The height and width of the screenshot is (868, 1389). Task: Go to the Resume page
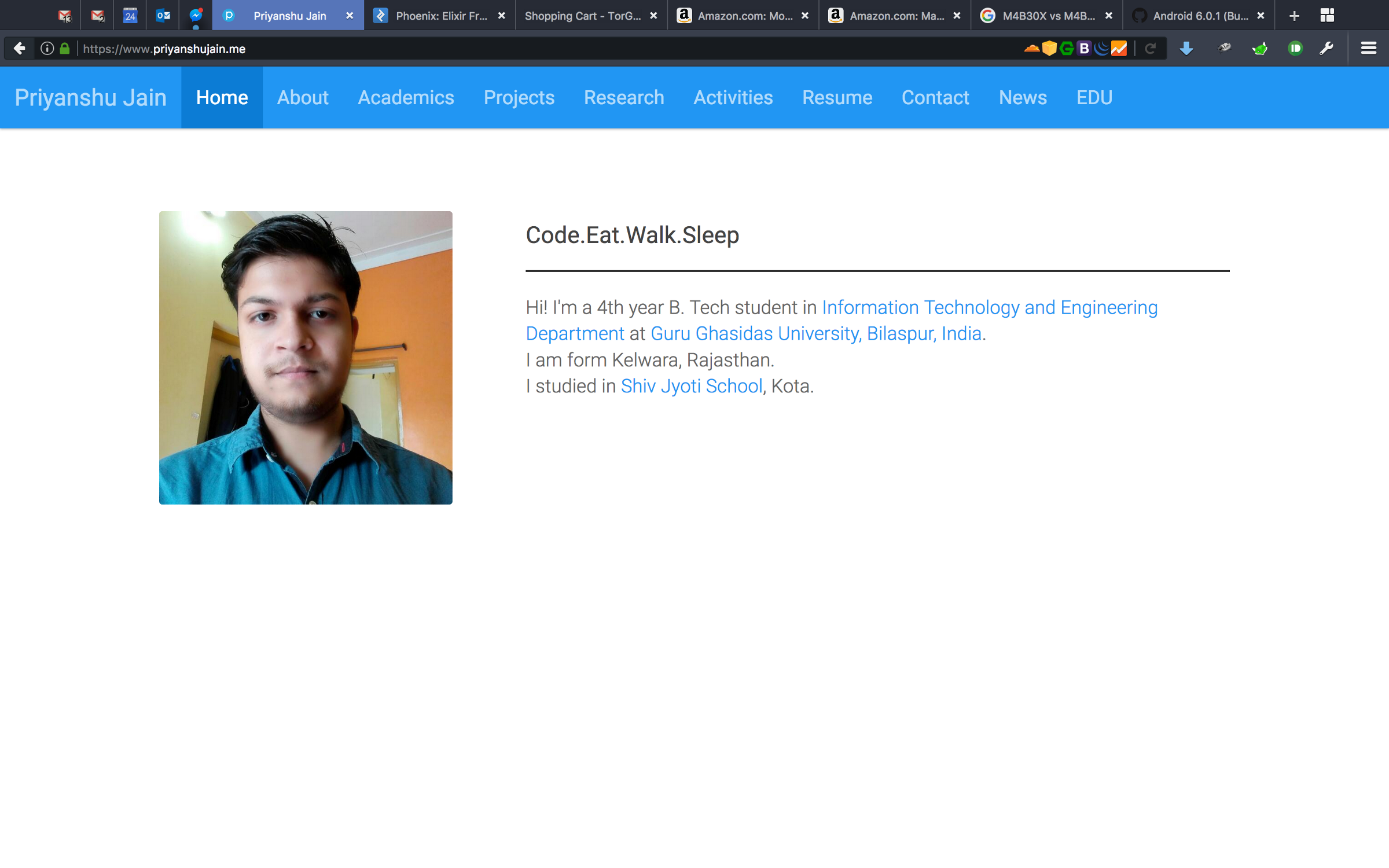click(837, 97)
